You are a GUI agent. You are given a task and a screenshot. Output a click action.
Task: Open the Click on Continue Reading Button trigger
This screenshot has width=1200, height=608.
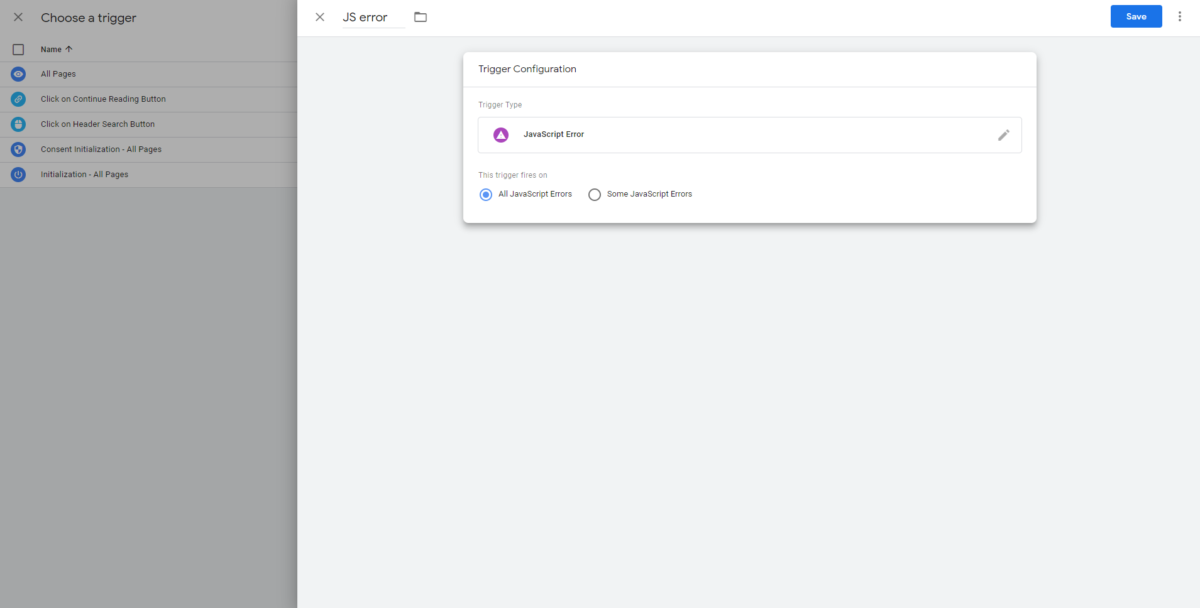click(x=103, y=99)
